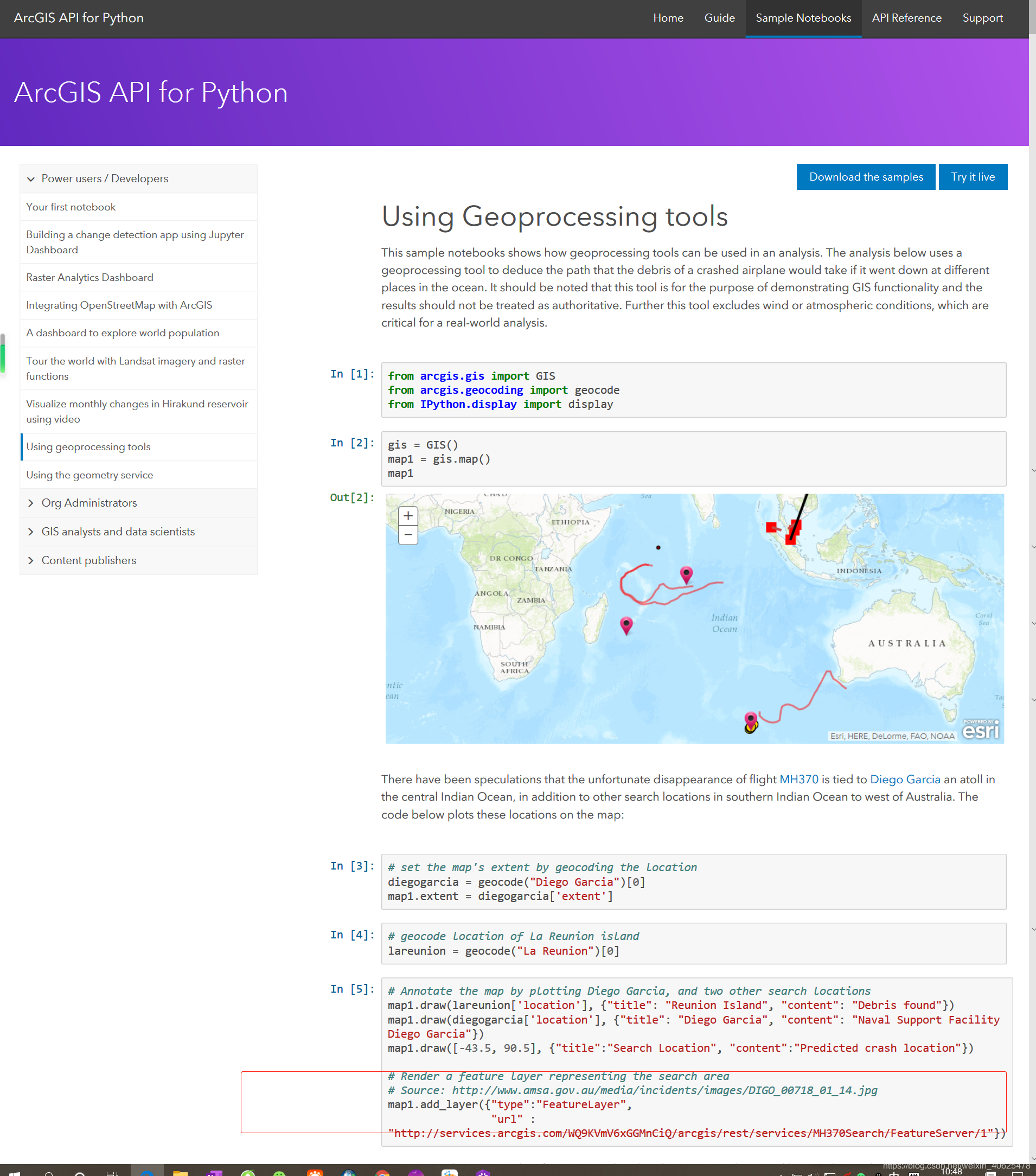1036x1176 pixels.
Task: Follow the MH370 hyperlink
Action: pos(798,779)
